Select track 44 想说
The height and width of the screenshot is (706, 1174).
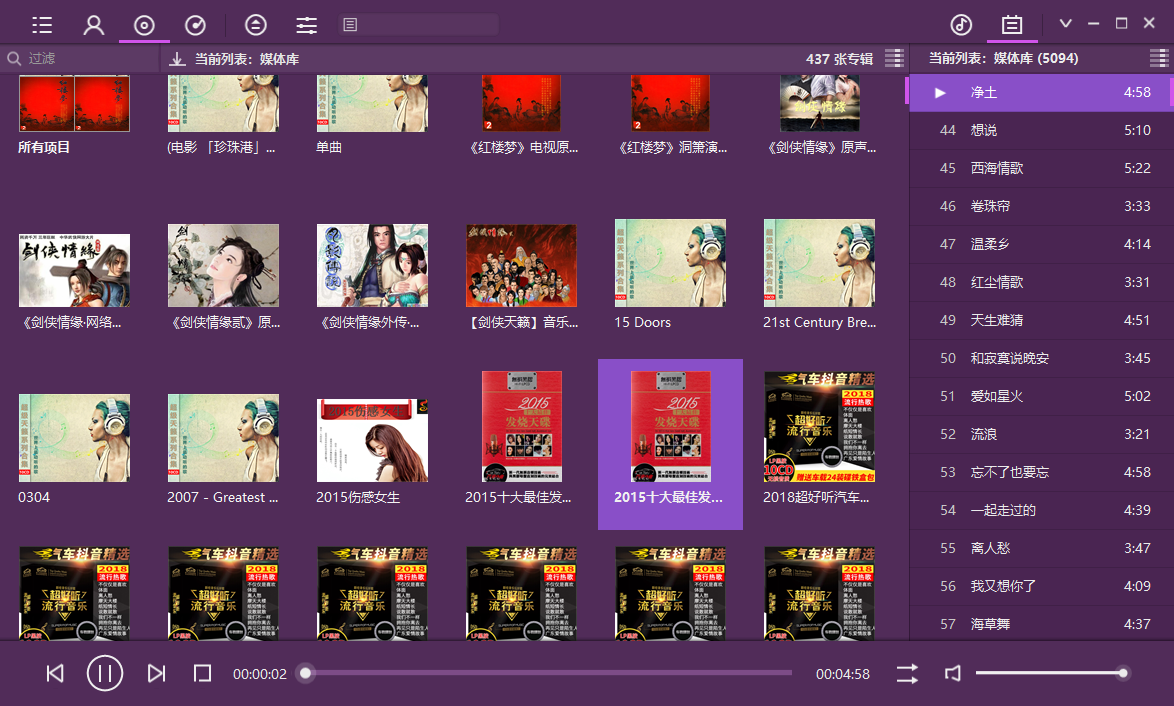pyautogui.click(x=1041, y=130)
